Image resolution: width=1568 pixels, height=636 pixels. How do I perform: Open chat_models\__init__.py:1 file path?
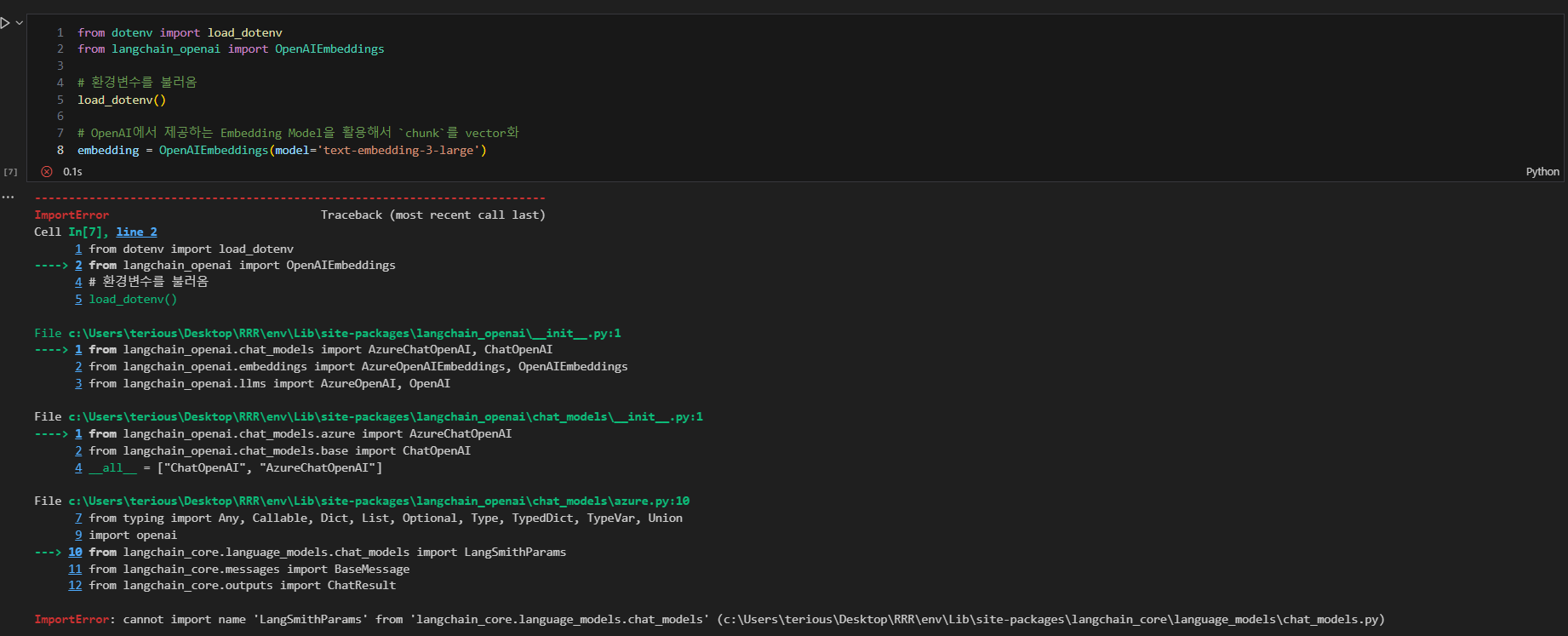pyautogui.click(x=386, y=416)
